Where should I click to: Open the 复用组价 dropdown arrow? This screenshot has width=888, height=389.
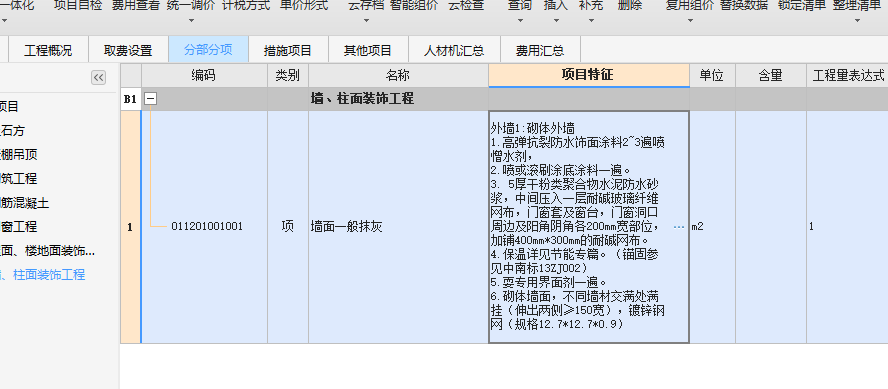pyautogui.click(x=690, y=21)
